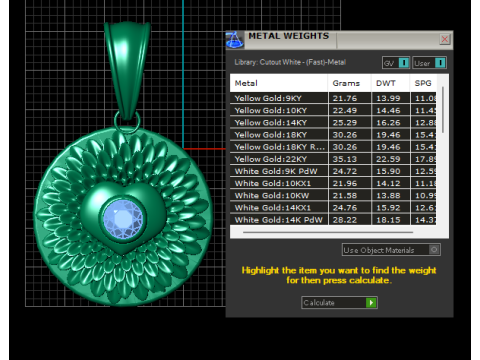
Task: Click the horizontal scrollbar of metal list
Action: pyautogui.click(x=328, y=232)
